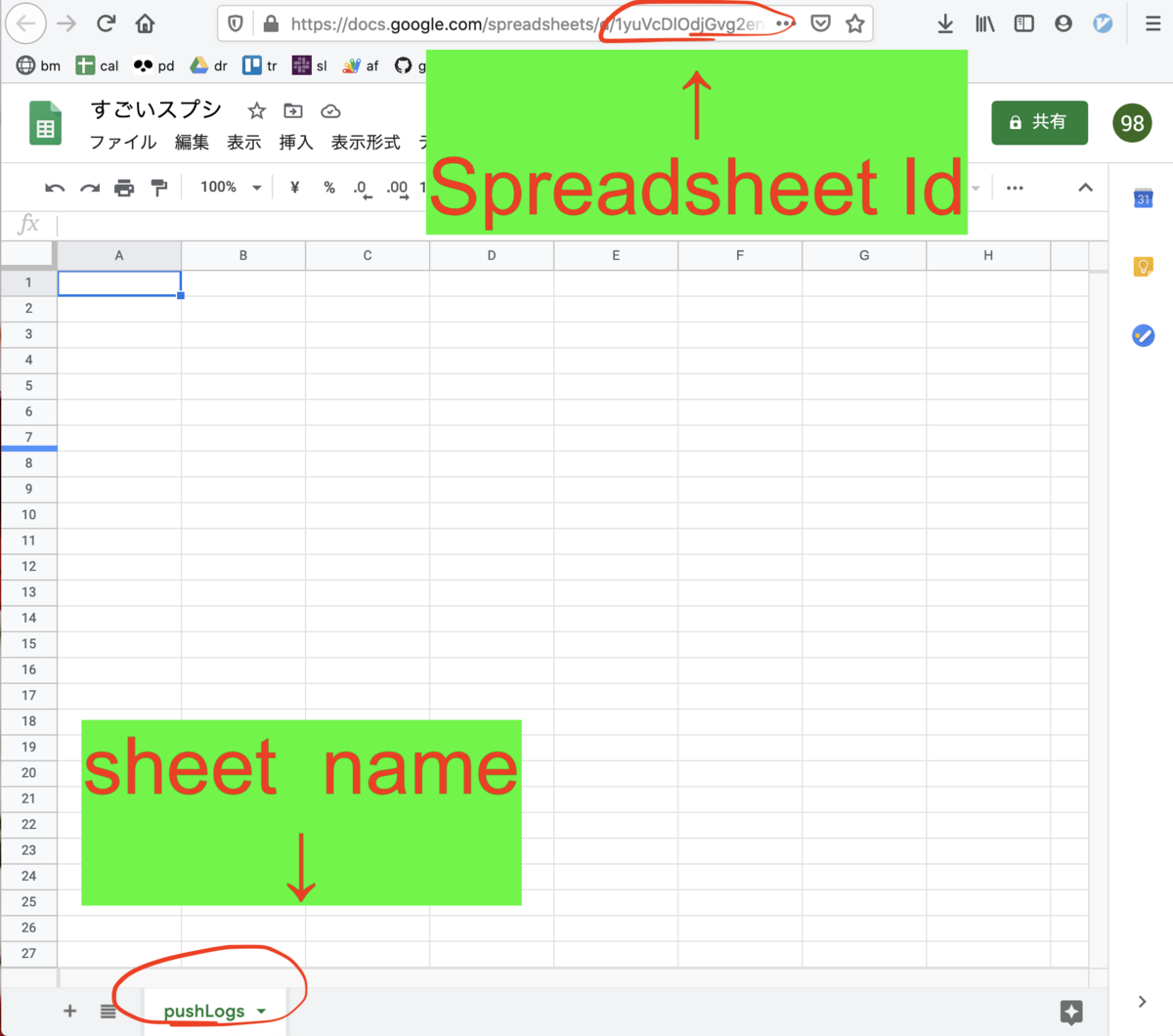Open Google Keep from the side panel

pos(1144,266)
